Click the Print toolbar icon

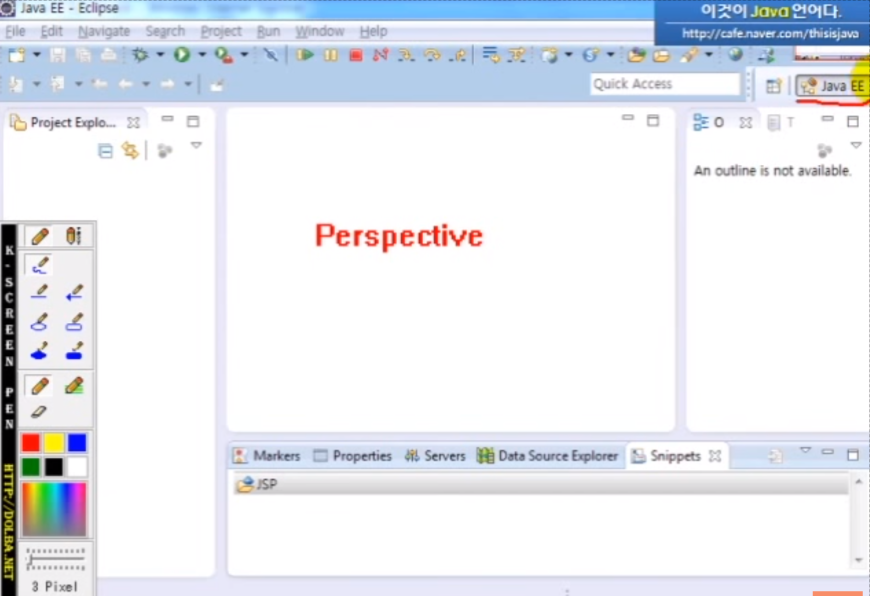pos(108,55)
